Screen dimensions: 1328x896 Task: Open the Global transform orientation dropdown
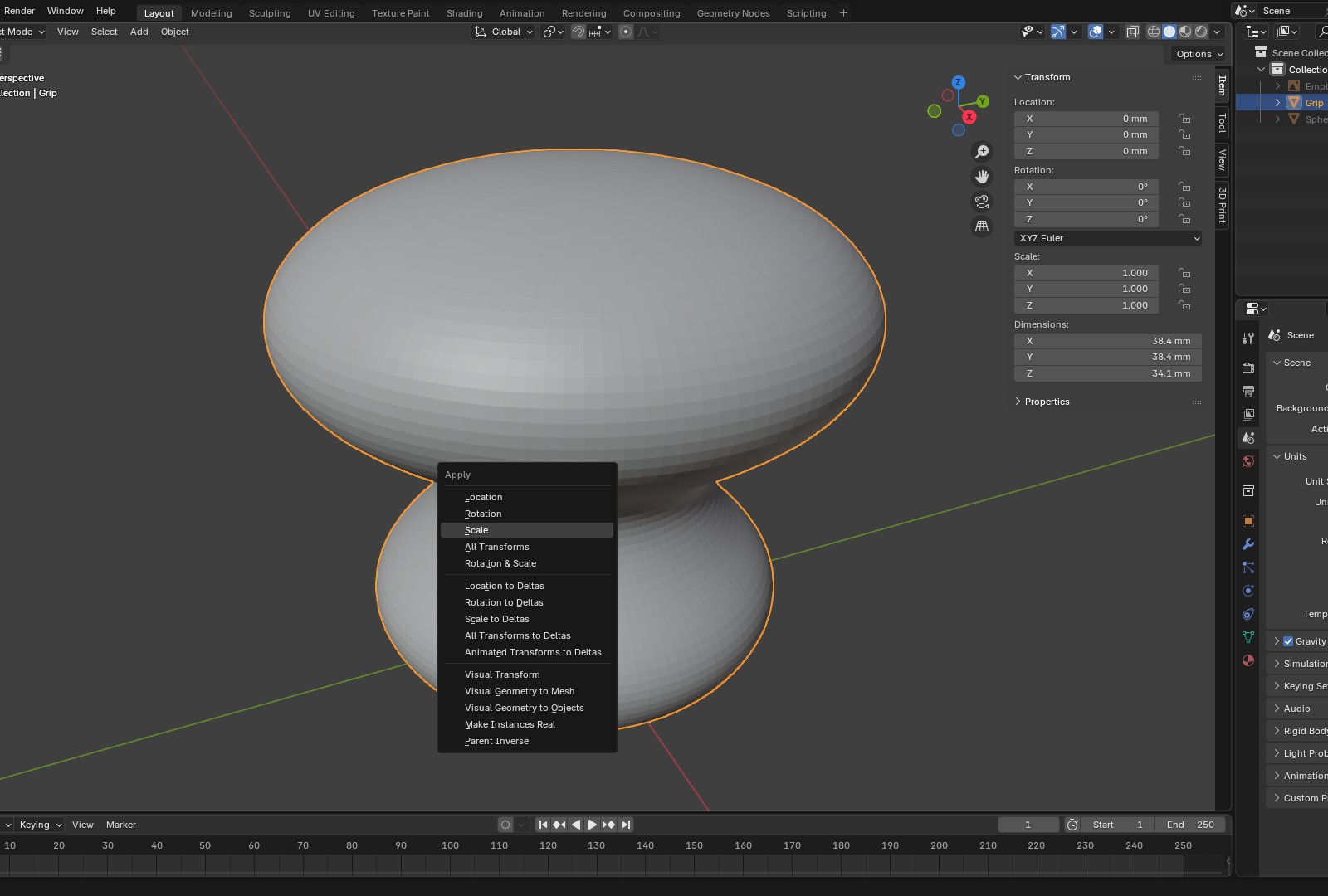(x=504, y=32)
